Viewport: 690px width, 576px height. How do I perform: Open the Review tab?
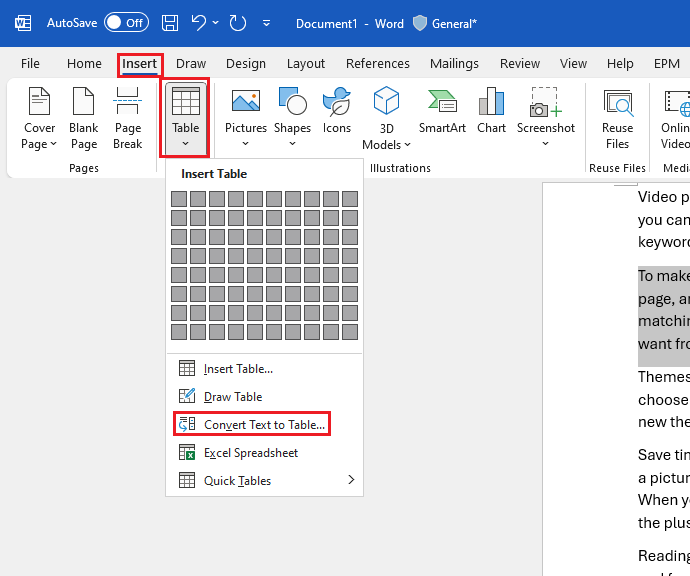[x=520, y=64]
